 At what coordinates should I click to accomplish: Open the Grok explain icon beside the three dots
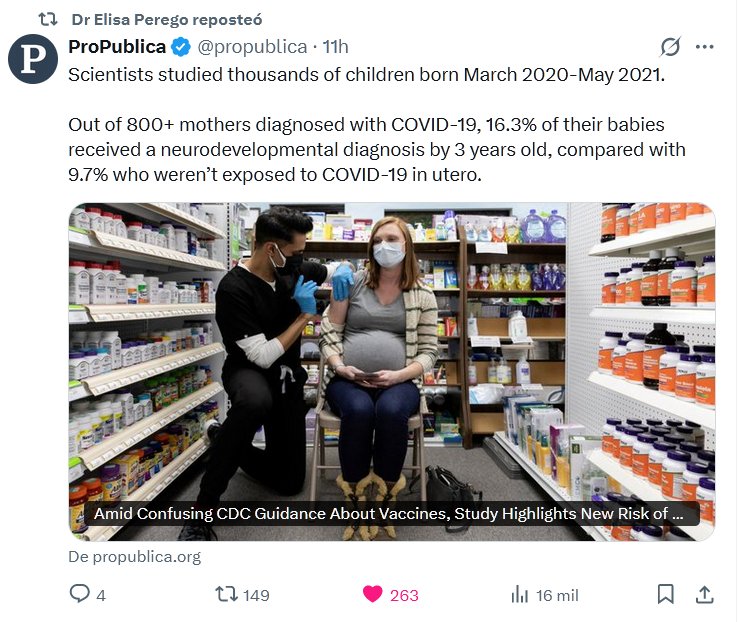tap(670, 47)
